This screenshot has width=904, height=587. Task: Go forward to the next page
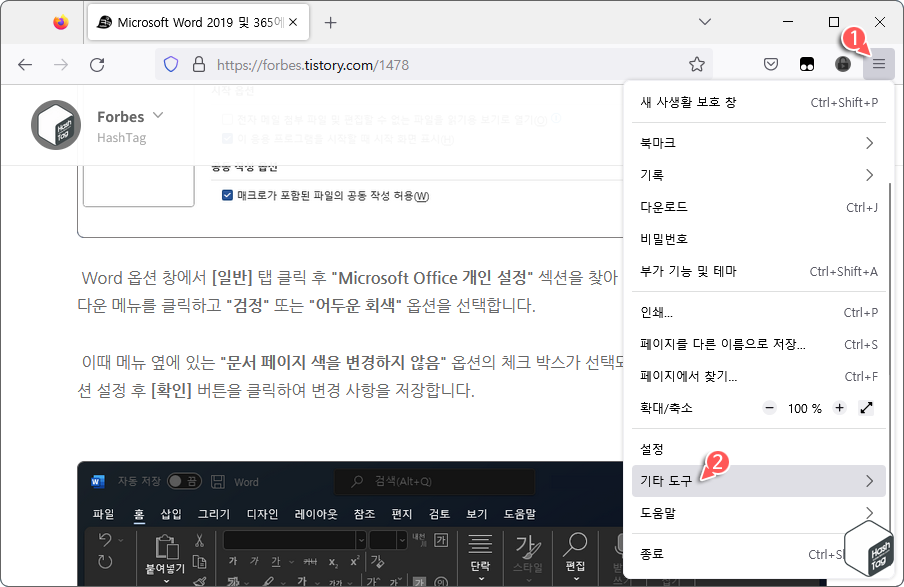pos(61,65)
